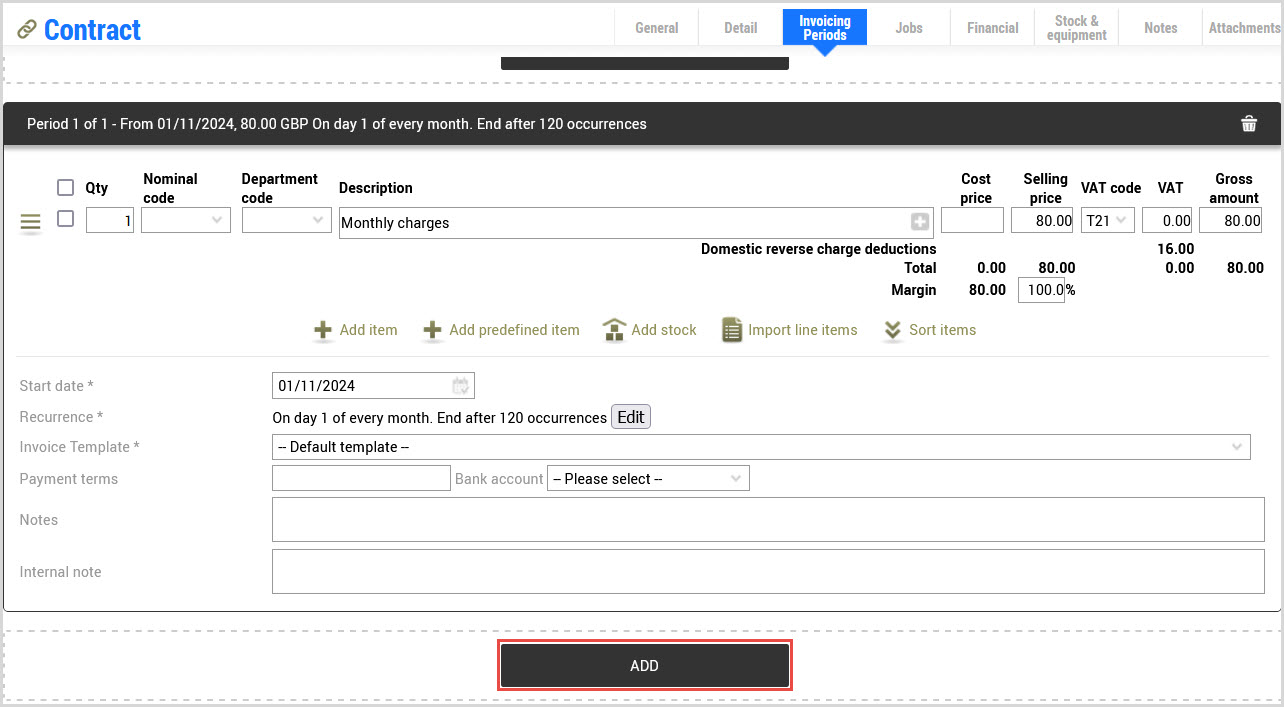
Task: Click the VAT 0.00 input field
Action: (x=1167, y=220)
